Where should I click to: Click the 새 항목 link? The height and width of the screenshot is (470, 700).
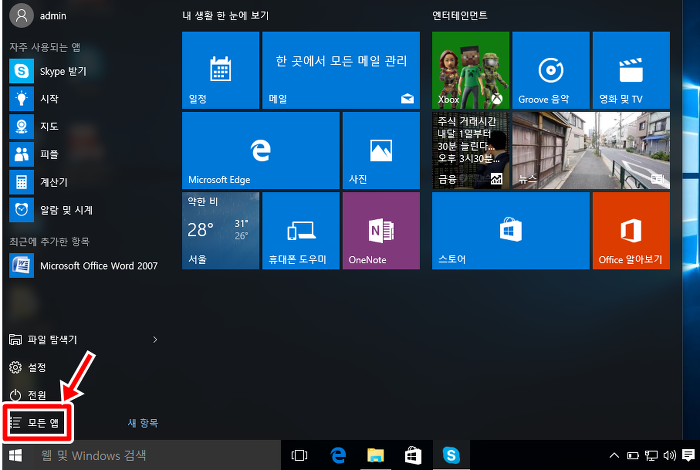pos(143,423)
